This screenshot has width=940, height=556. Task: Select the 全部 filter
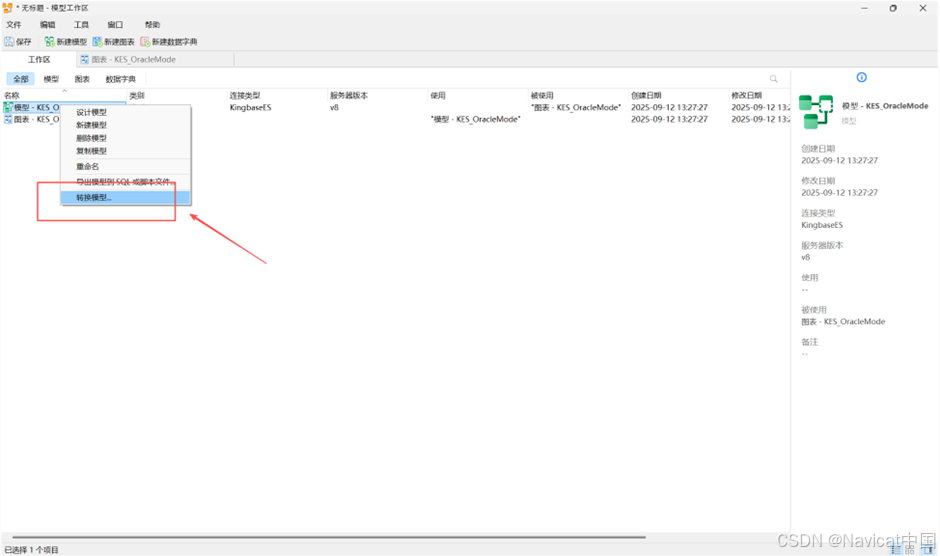point(21,79)
